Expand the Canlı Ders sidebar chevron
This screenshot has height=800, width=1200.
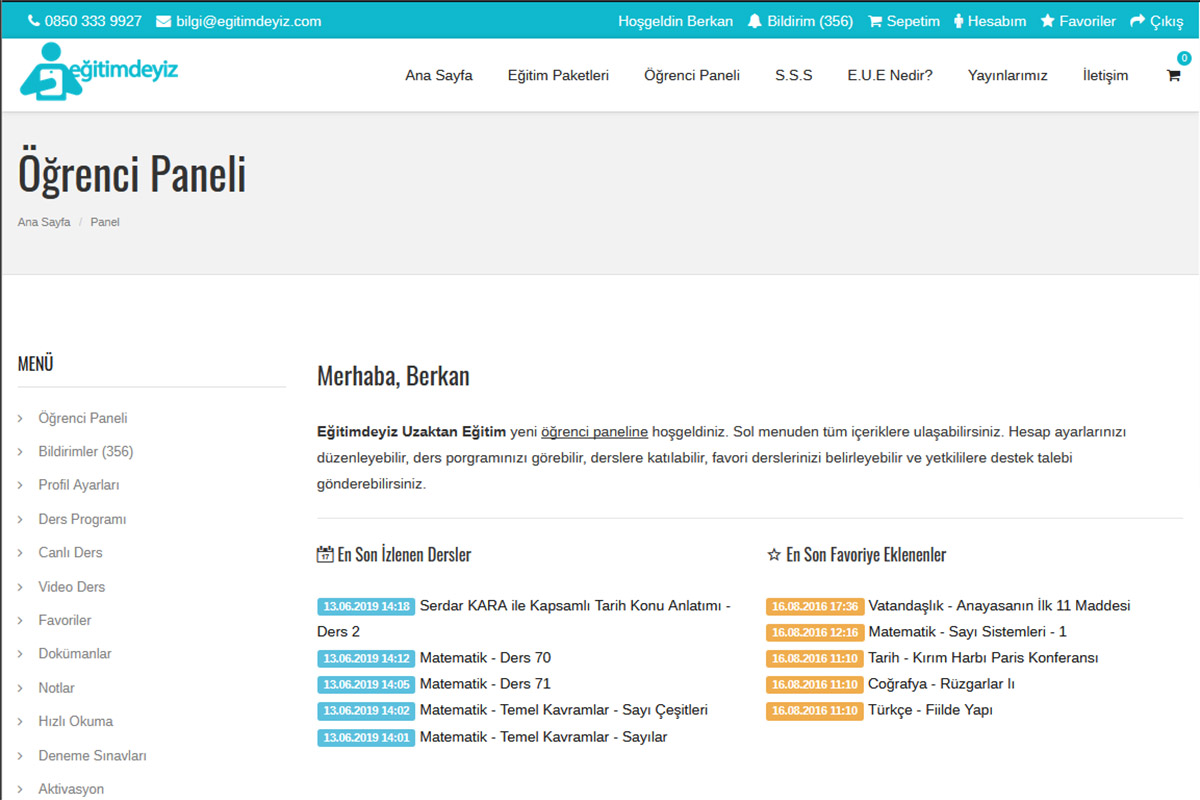pyautogui.click(x=21, y=553)
